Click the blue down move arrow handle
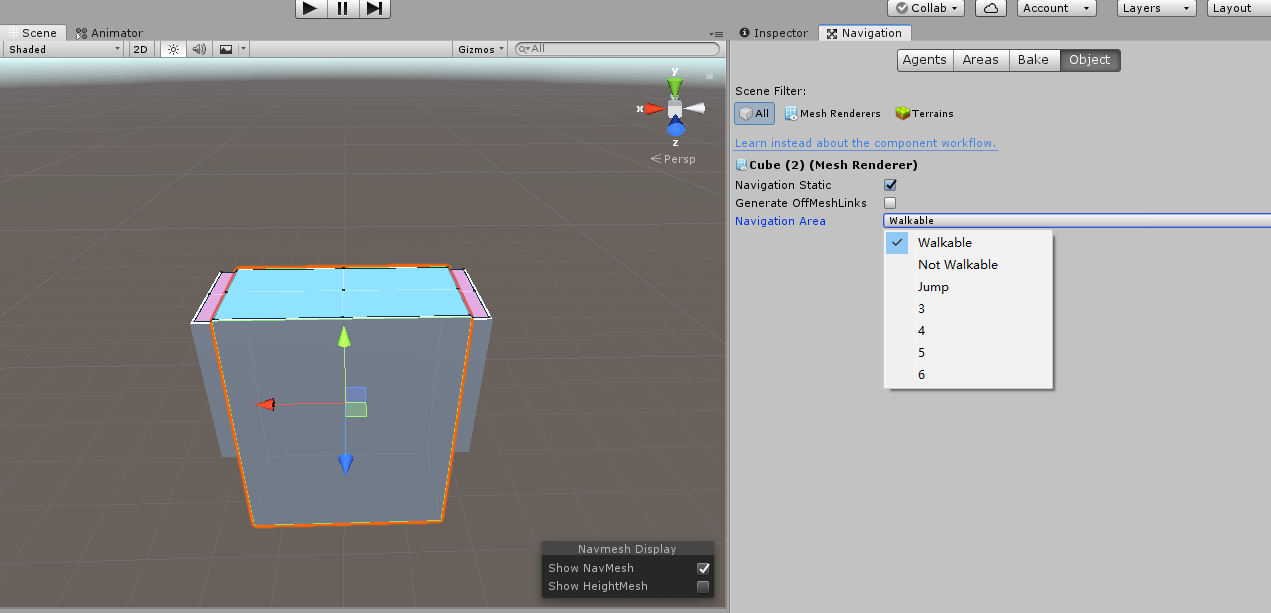Image resolution: width=1271 pixels, height=613 pixels. click(x=345, y=463)
